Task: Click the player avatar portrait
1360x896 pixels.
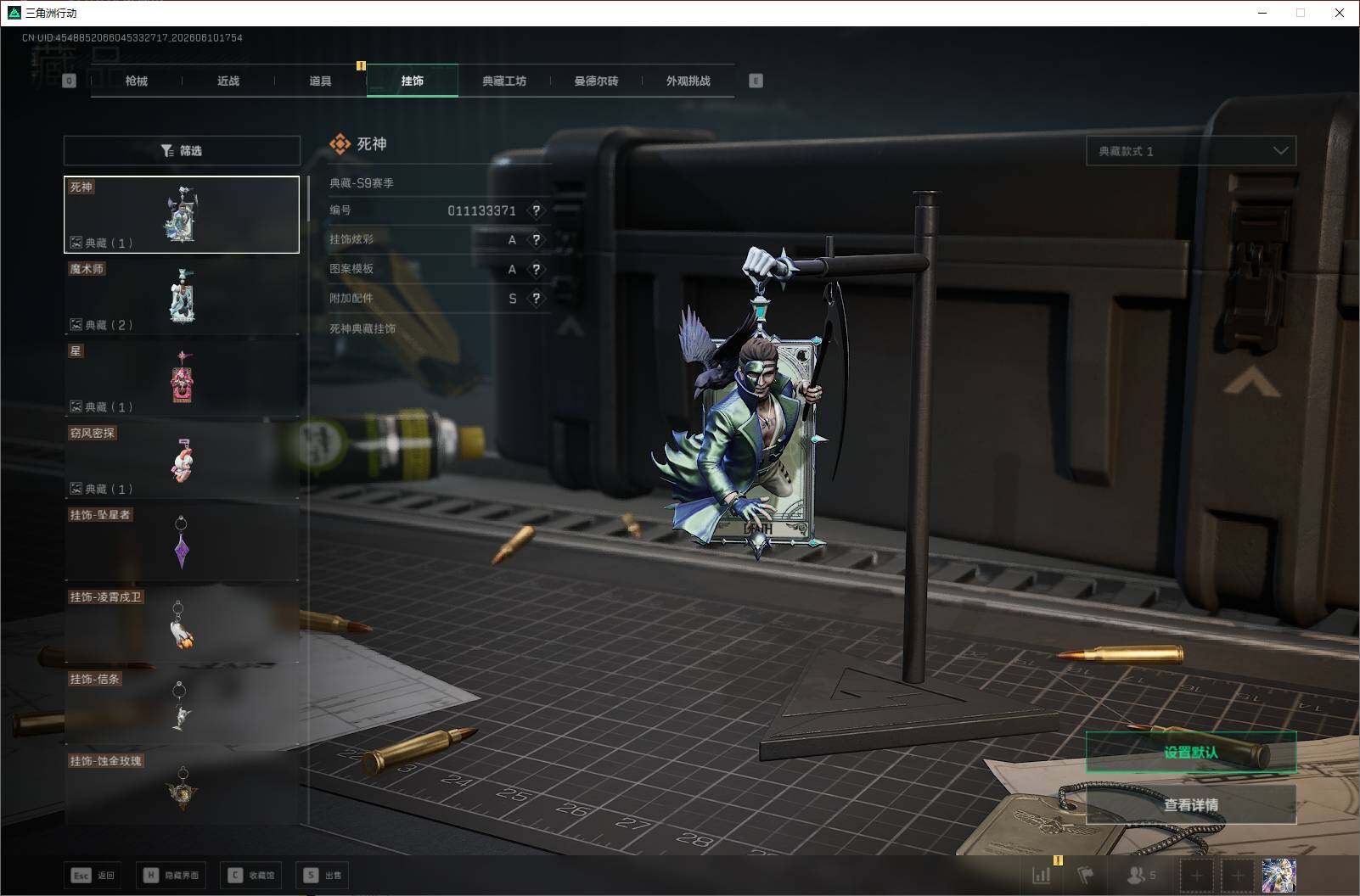Action: coord(1279,875)
